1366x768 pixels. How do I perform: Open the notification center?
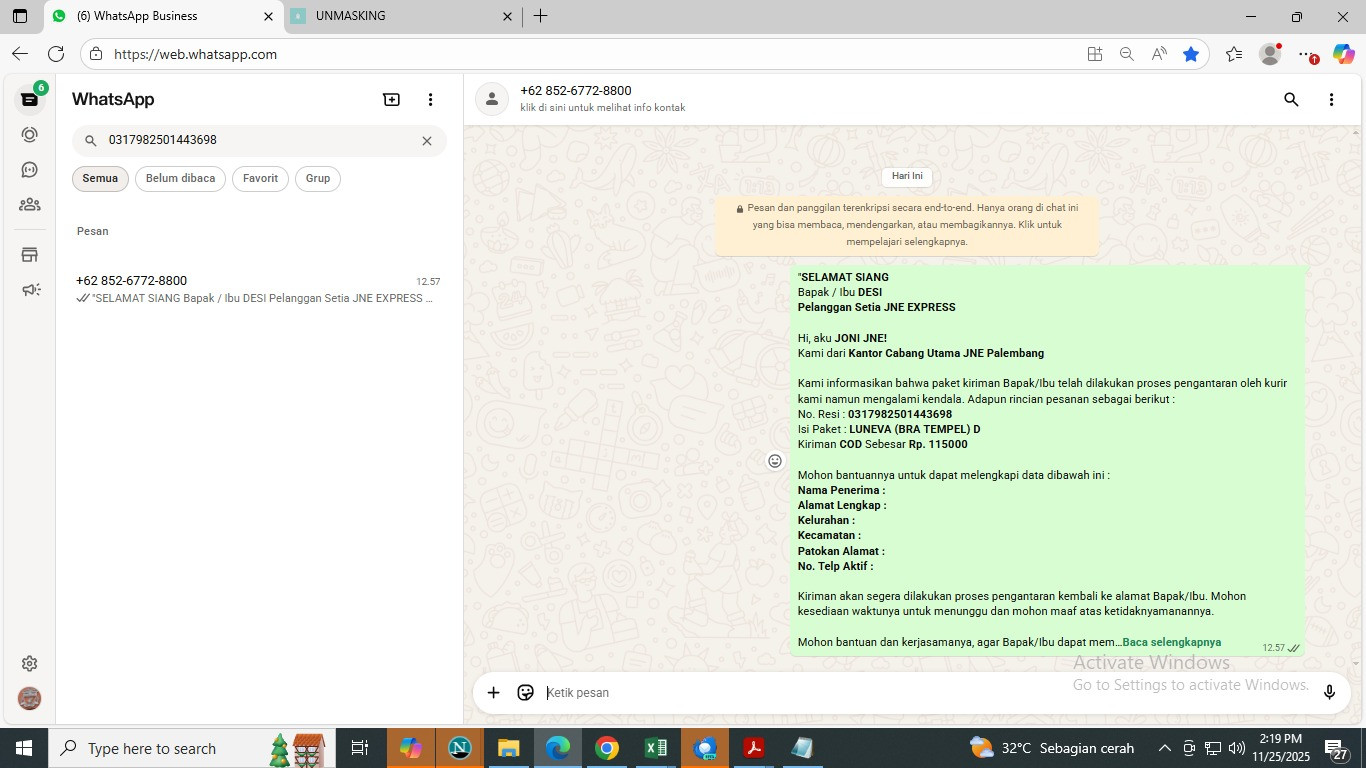(x=1338, y=749)
